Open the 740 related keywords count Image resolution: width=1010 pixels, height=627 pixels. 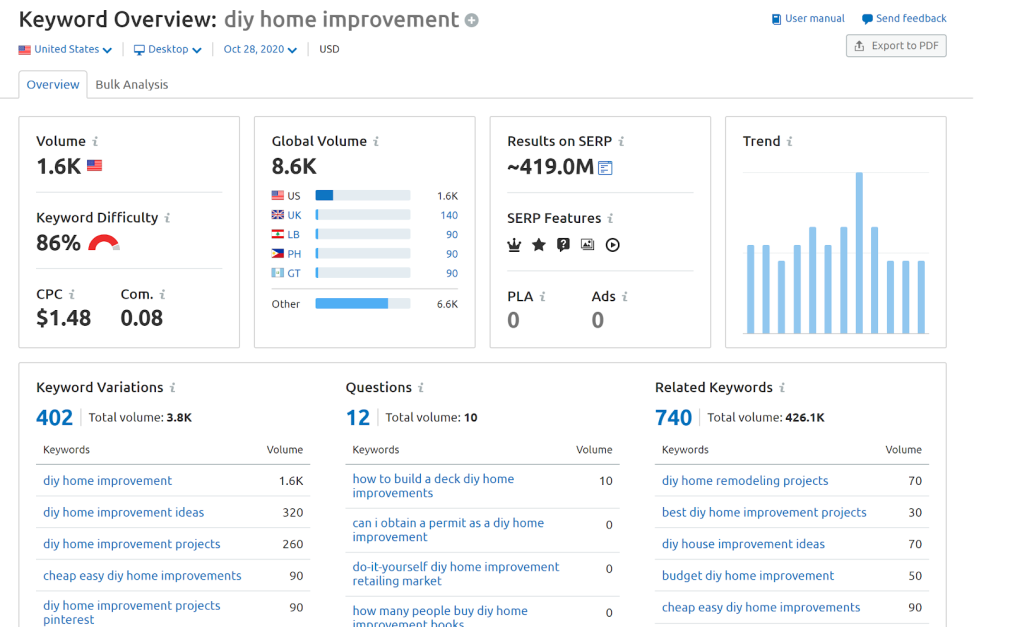pyautogui.click(x=673, y=418)
